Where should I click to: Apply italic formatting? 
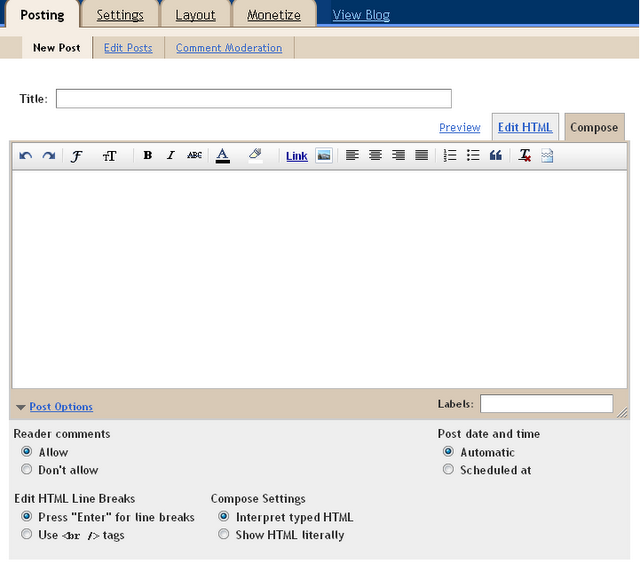[171, 156]
